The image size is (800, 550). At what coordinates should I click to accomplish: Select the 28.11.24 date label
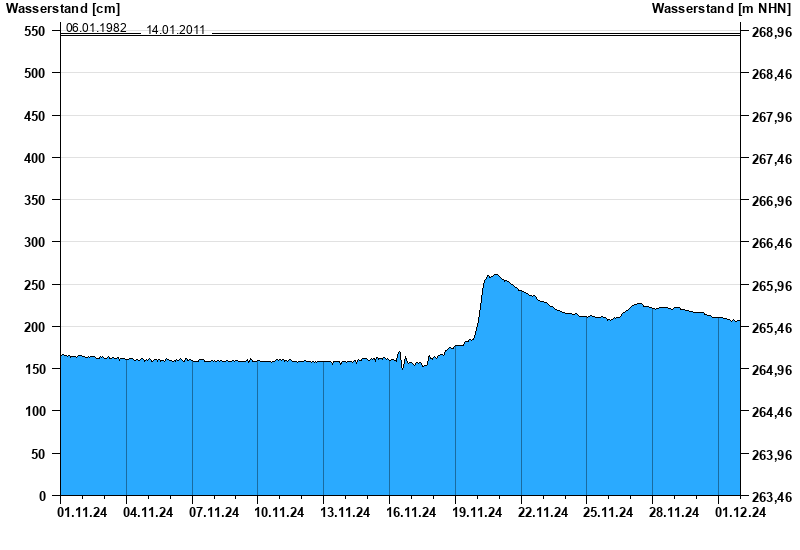674,513
